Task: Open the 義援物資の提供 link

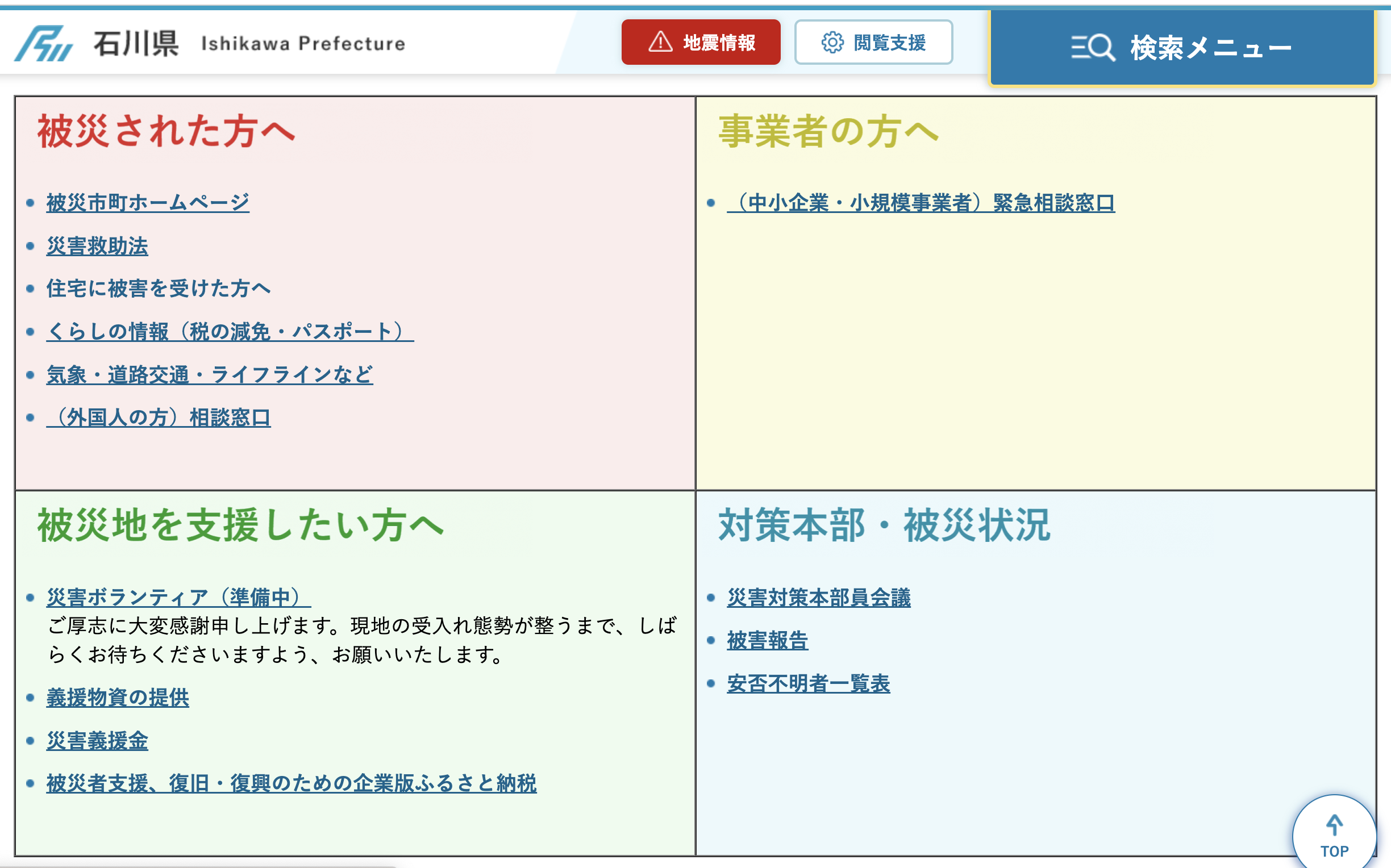Action: point(118,698)
